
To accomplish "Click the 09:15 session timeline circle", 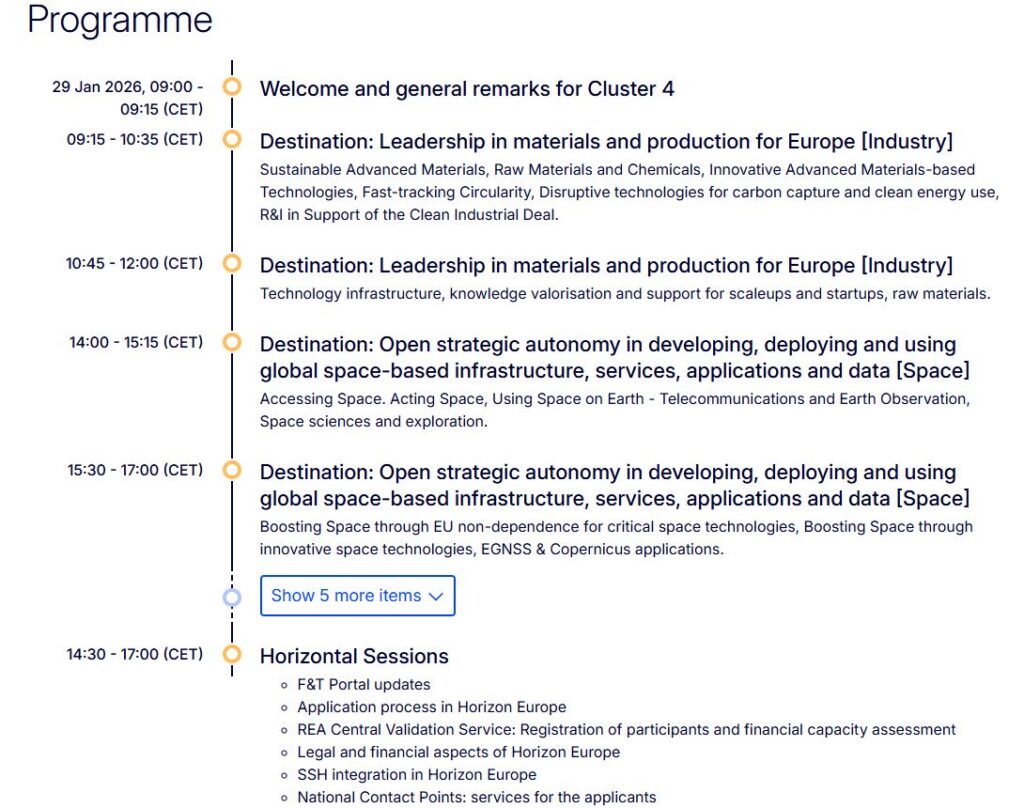I will [232, 140].
